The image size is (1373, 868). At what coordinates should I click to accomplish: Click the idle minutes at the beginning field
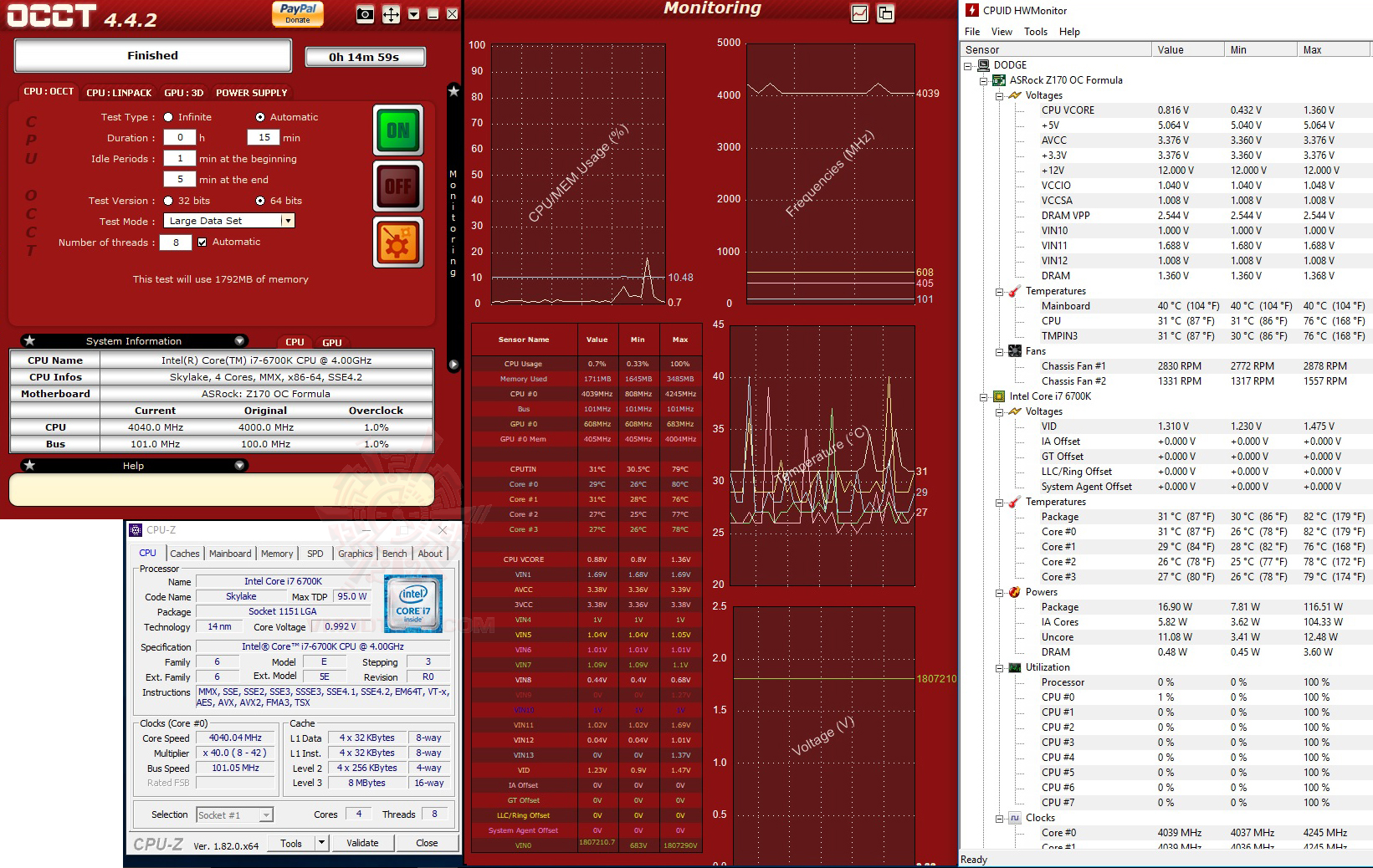(179, 159)
